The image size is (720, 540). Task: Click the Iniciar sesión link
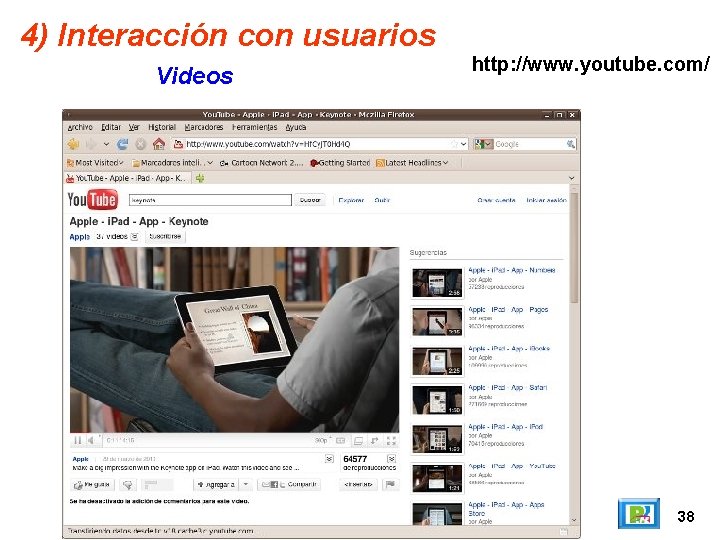pyautogui.click(x=546, y=200)
